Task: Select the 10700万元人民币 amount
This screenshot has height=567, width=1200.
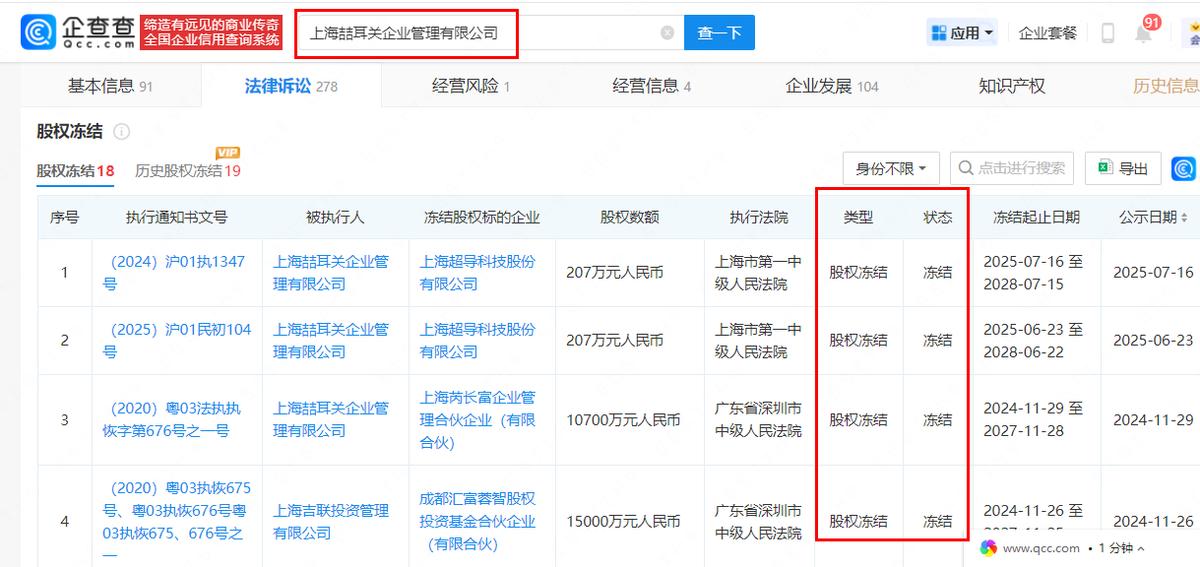Action: 623,420
